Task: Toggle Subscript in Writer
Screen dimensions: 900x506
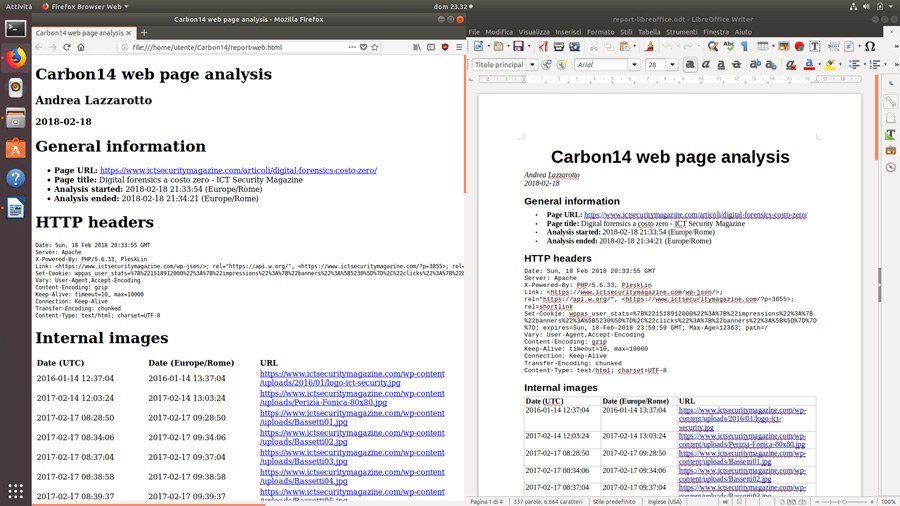Action: pyautogui.click(x=771, y=65)
